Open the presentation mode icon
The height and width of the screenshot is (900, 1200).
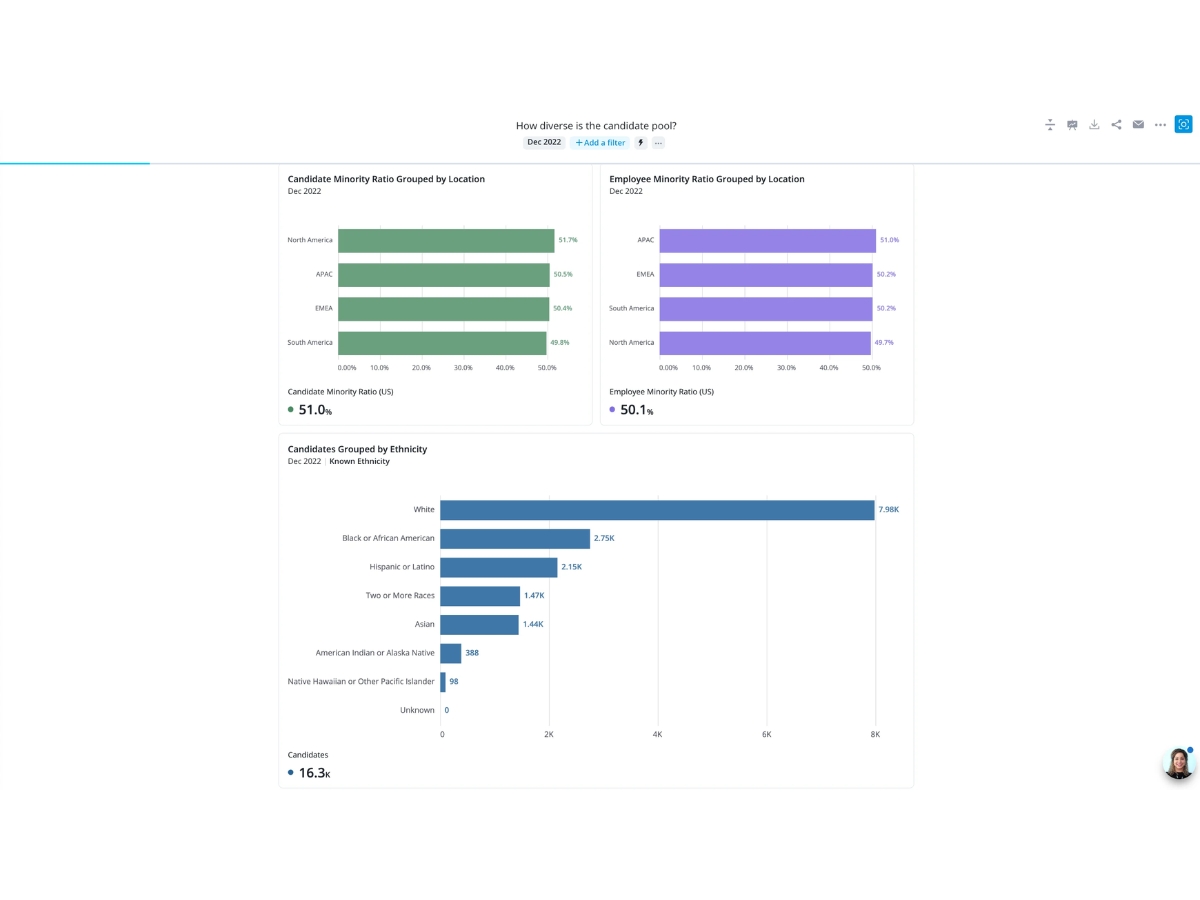pyautogui.click(x=1072, y=125)
